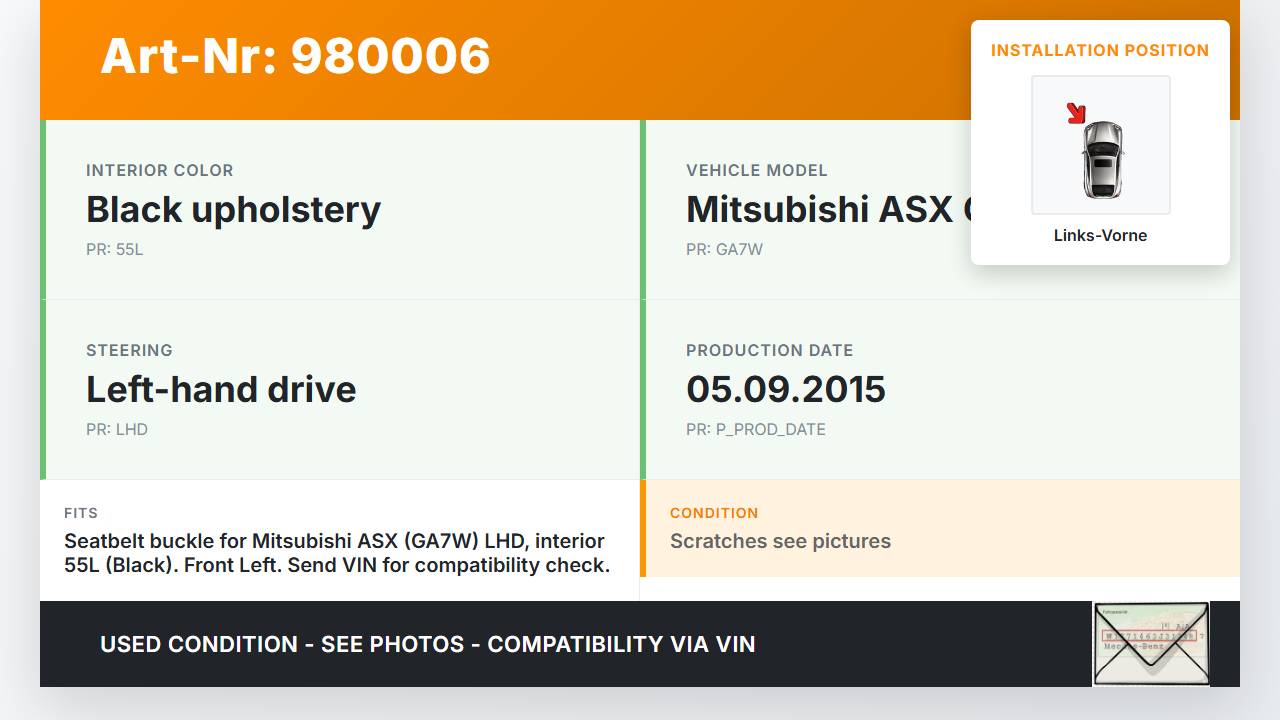Viewport: 1280px width, 720px height.
Task: Select the Black upholstery value
Action: [x=233, y=210]
